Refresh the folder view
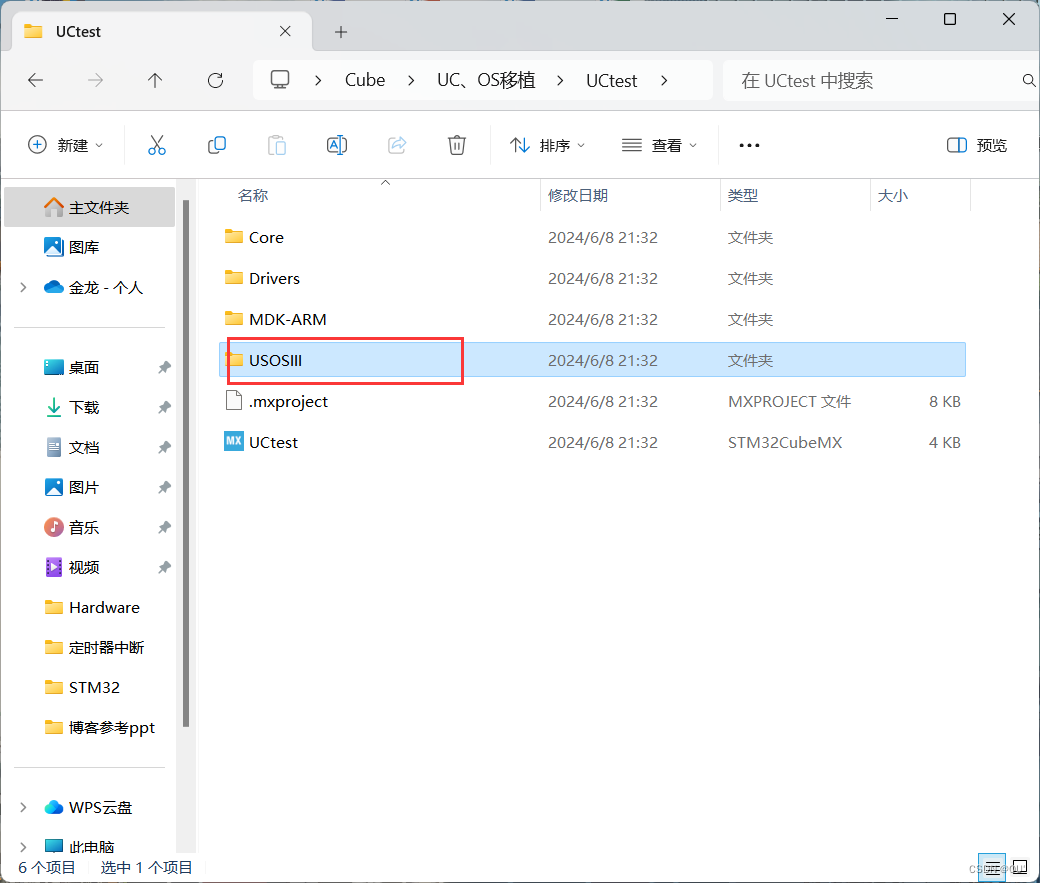1040x883 pixels. pyautogui.click(x=215, y=81)
